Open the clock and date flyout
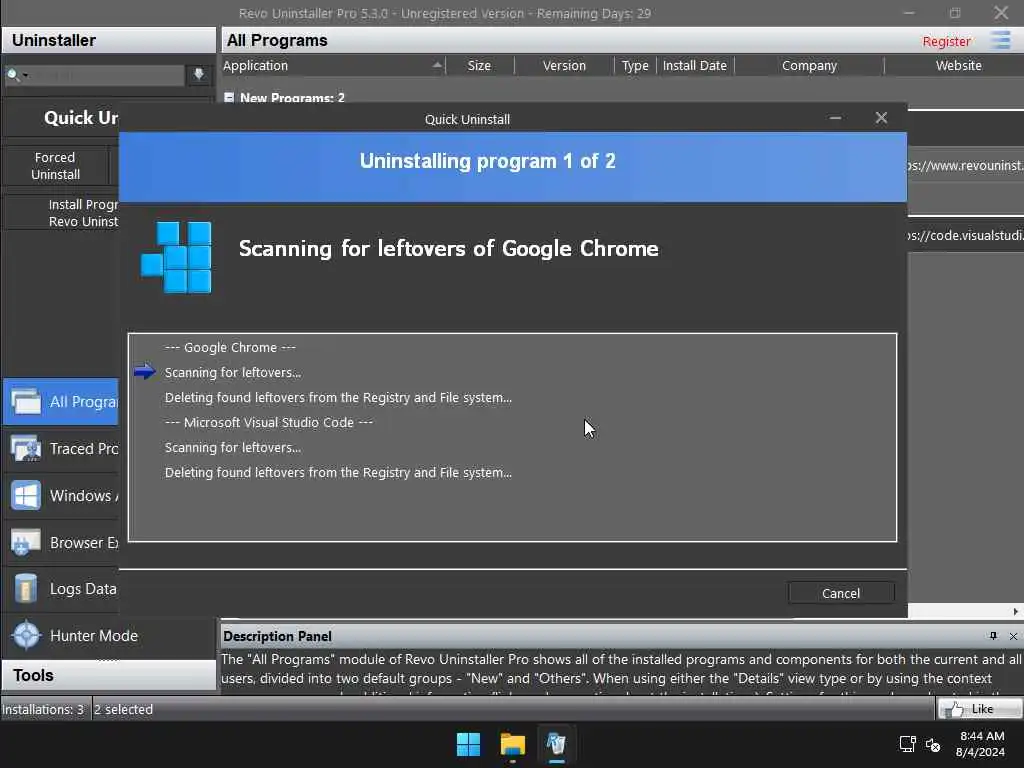 pos(981,744)
